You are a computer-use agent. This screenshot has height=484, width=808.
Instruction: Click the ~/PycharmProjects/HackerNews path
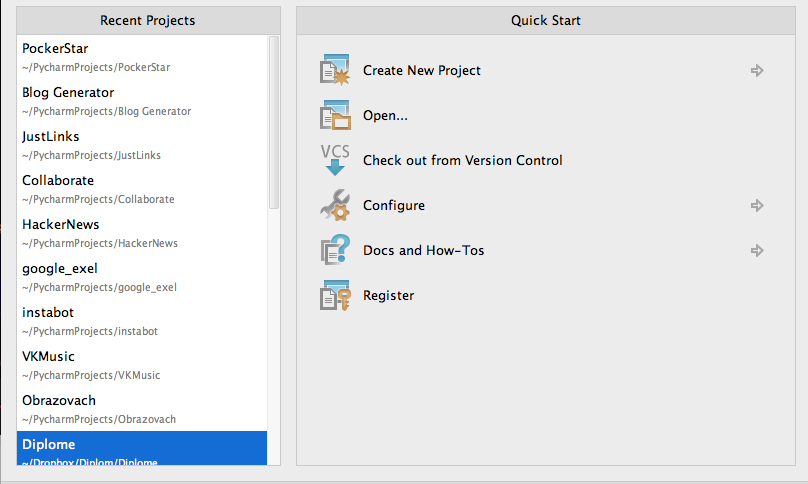(99, 243)
